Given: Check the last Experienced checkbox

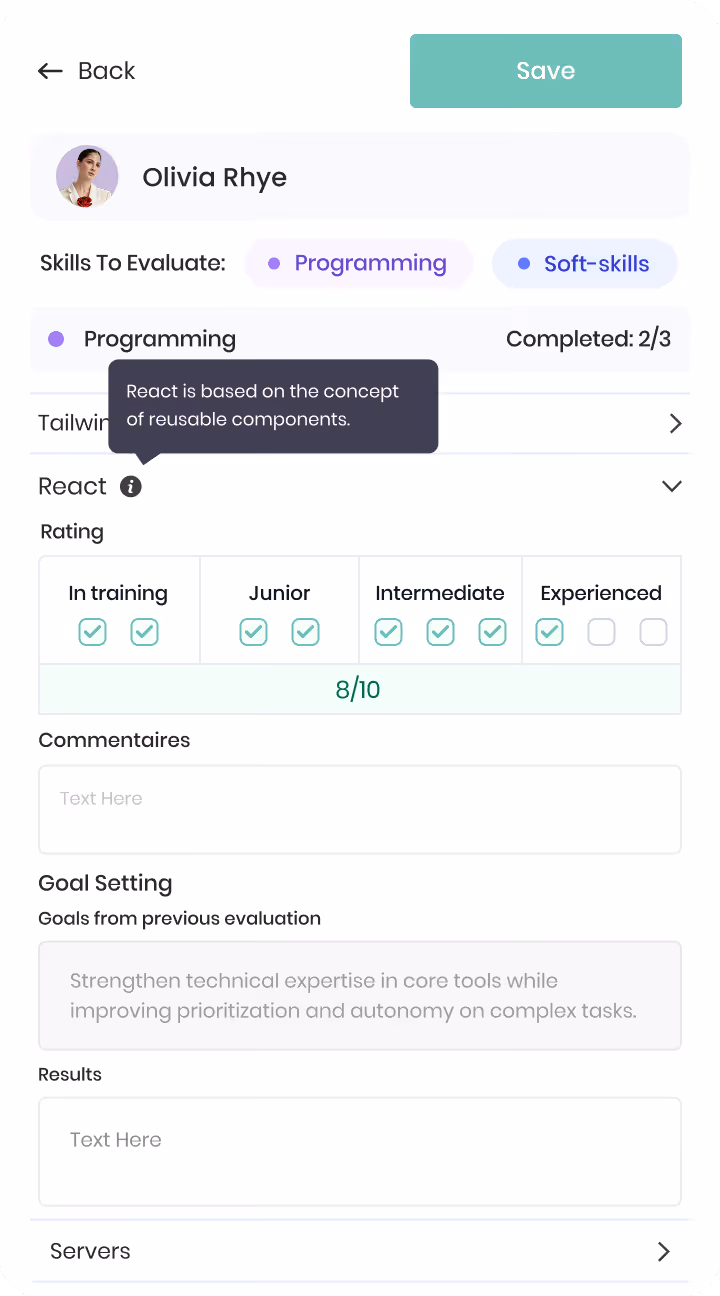Looking at the screenshot, I should tap(653, 632).
